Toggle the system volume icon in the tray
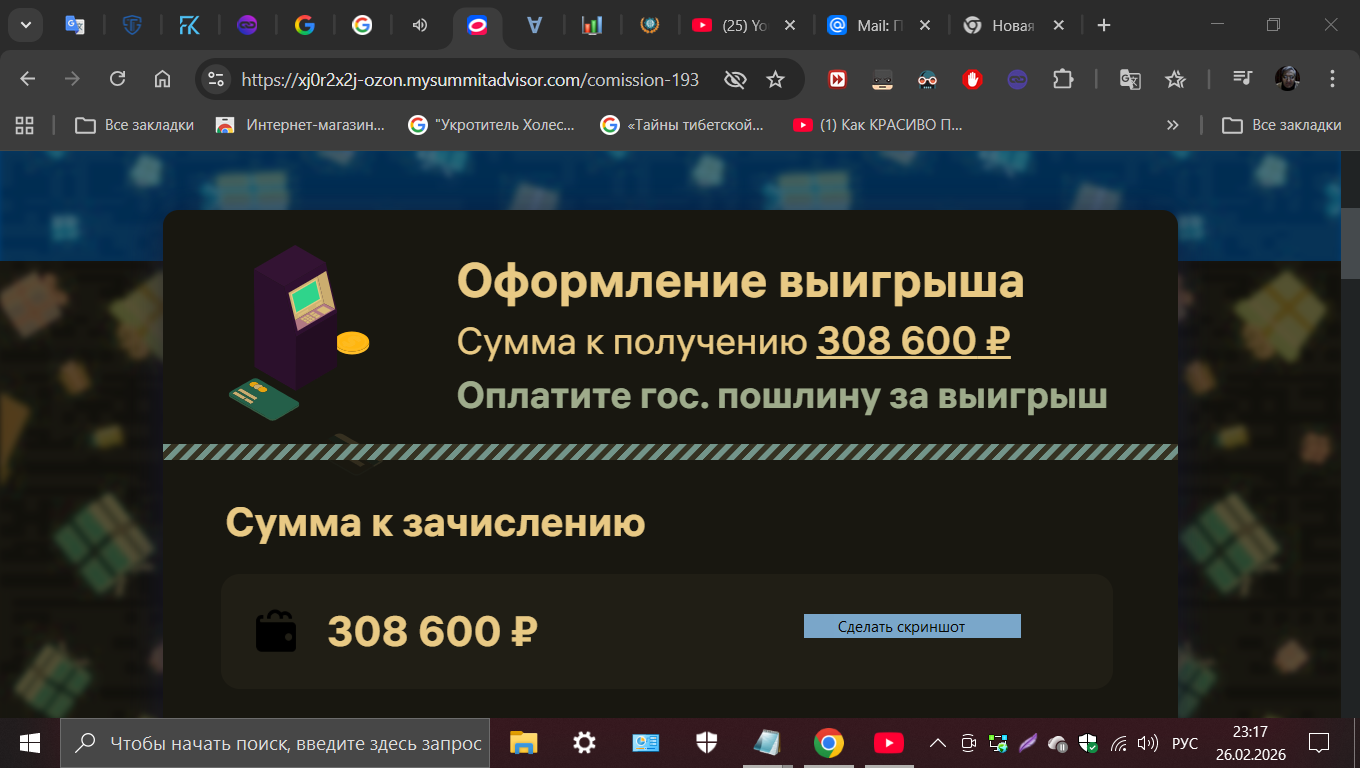This screenshot has height=768, width=1360. 1147,743
